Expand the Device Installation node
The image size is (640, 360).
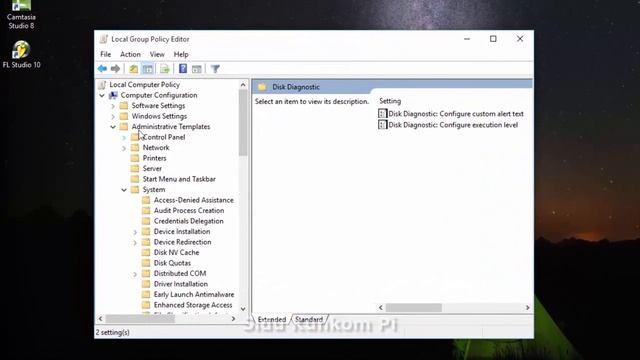click(x=135, y=232)
